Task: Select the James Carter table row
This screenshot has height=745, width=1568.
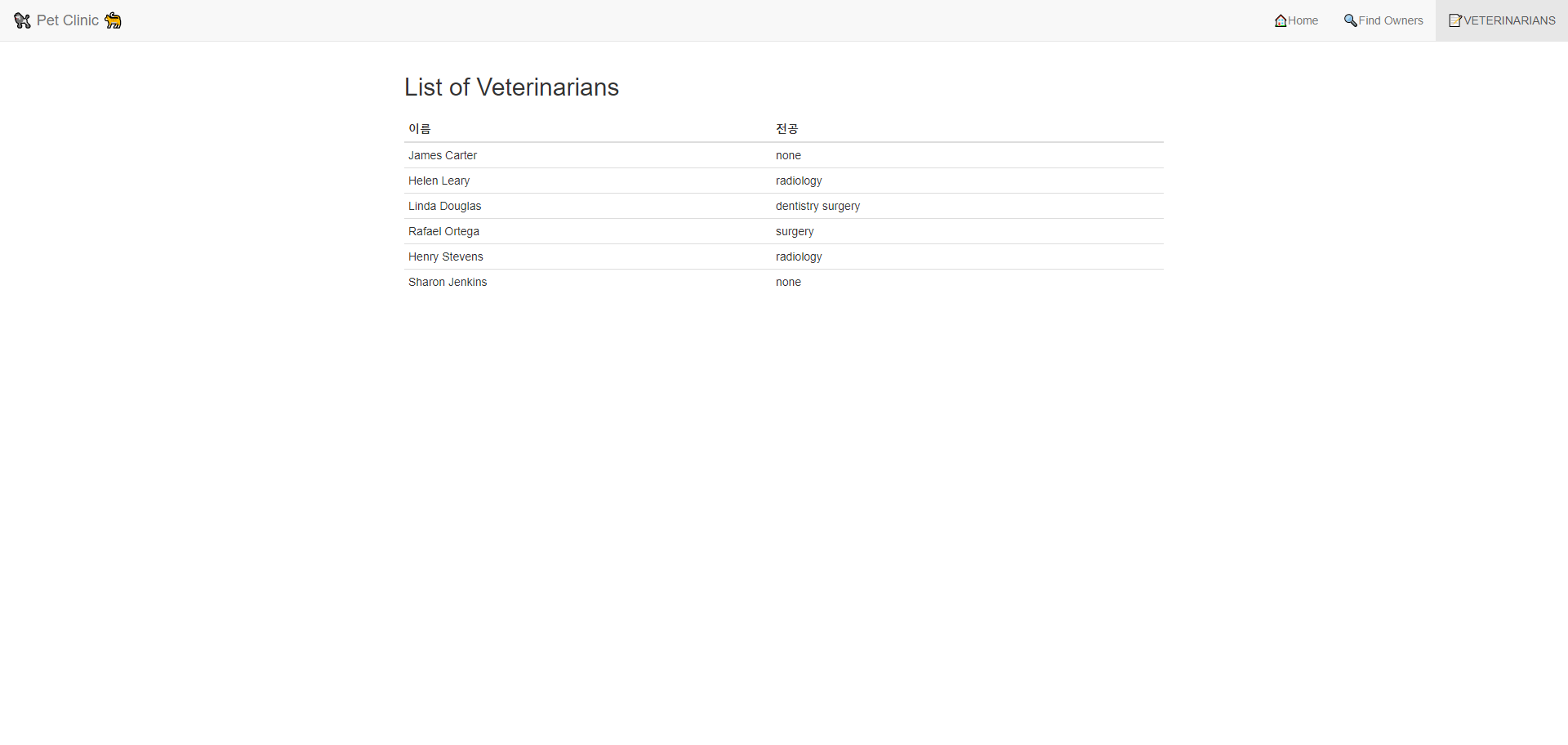Action: click(x=443, y=155)
